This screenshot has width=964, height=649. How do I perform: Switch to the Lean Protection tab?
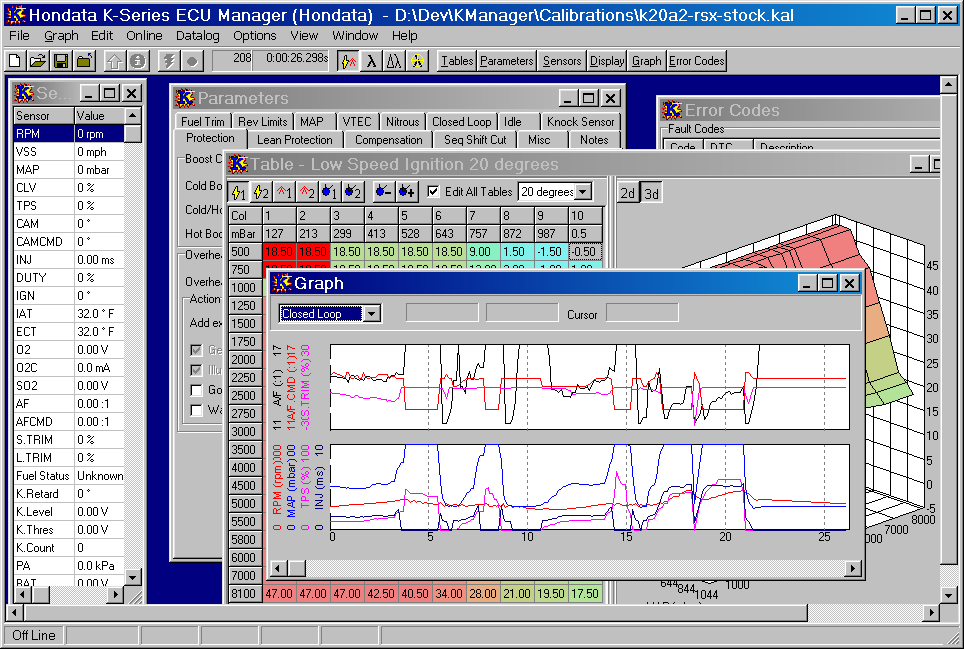coord(294,140)
